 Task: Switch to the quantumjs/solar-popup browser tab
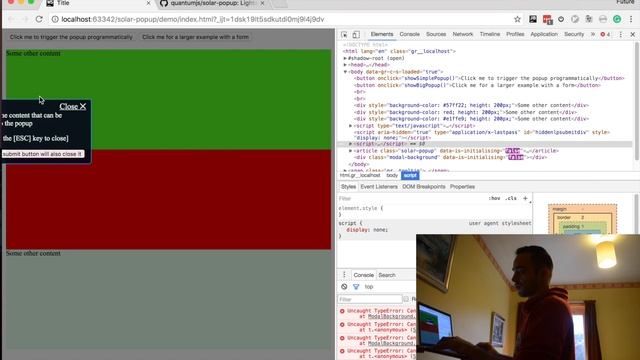212,4
